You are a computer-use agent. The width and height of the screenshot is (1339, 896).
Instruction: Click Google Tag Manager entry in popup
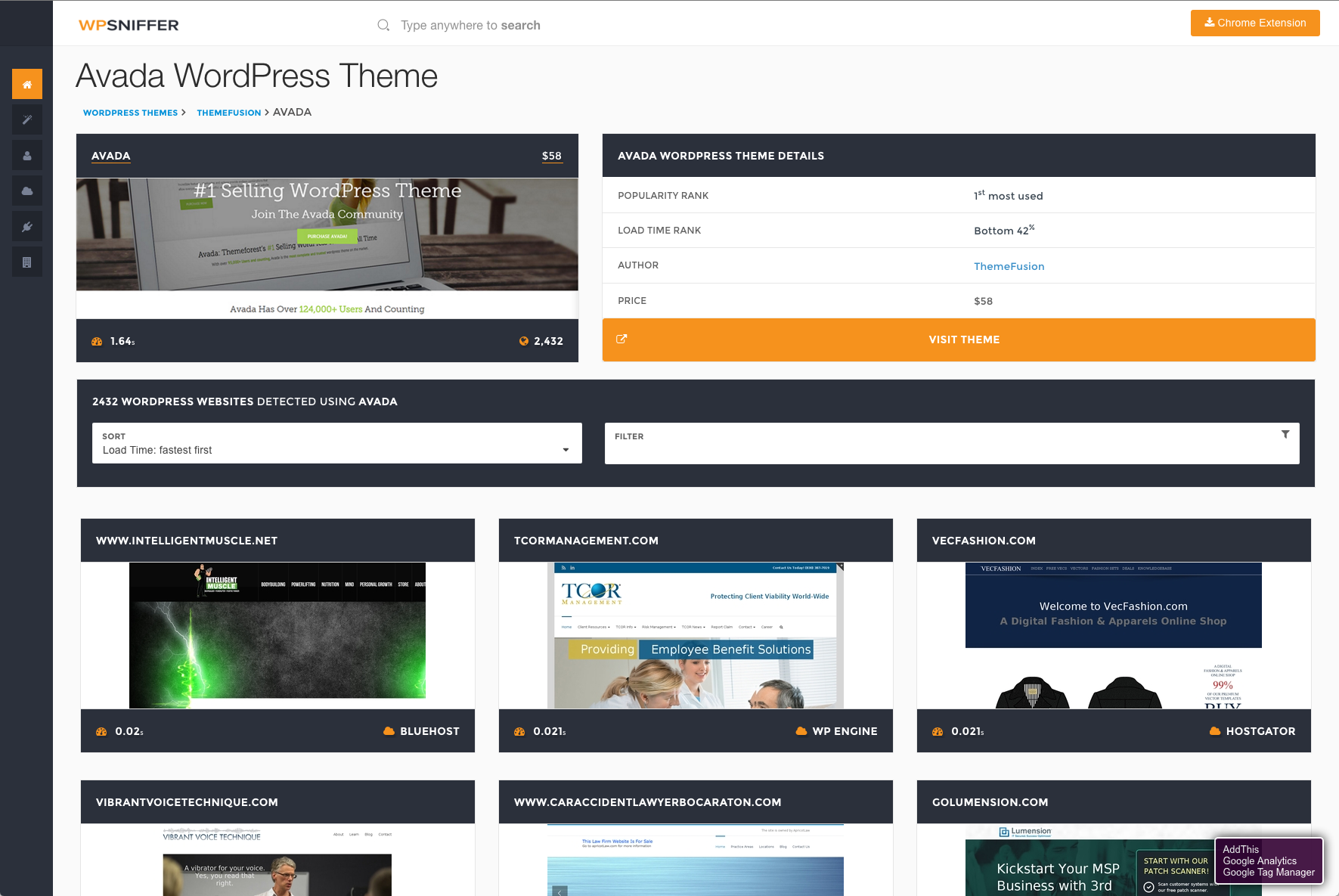(x=1269, y=872)
